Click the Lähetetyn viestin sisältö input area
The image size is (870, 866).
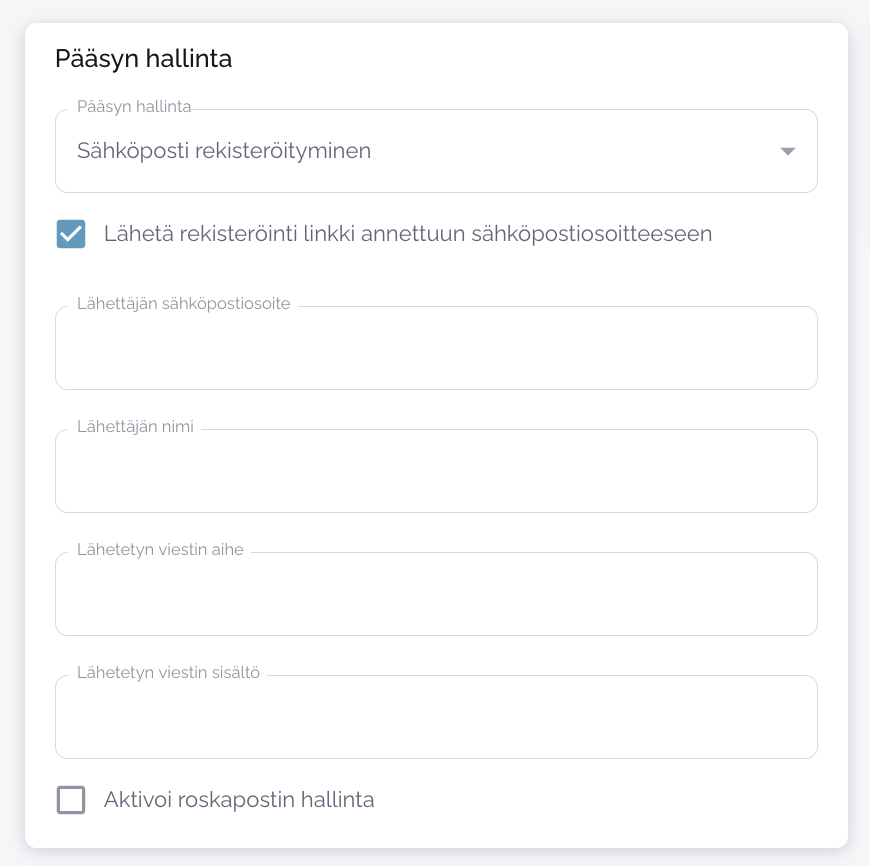(x=436, y=719)
